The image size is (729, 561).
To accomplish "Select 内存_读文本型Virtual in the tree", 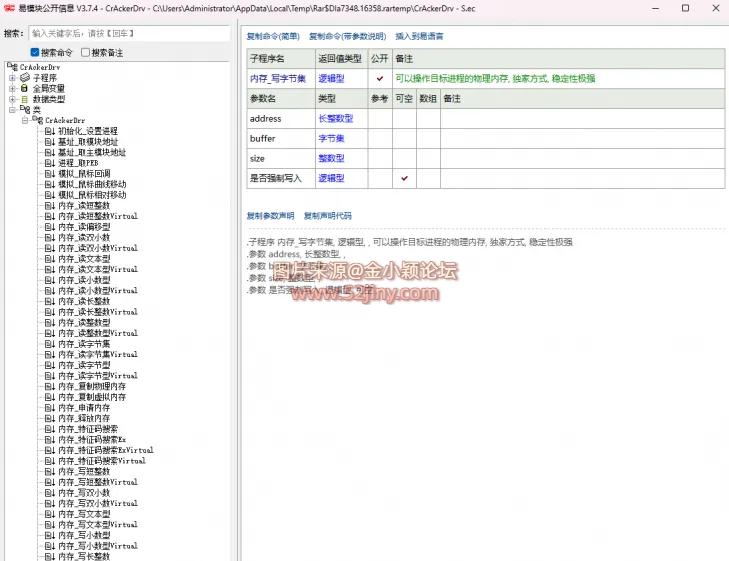I will coord(98,270).
